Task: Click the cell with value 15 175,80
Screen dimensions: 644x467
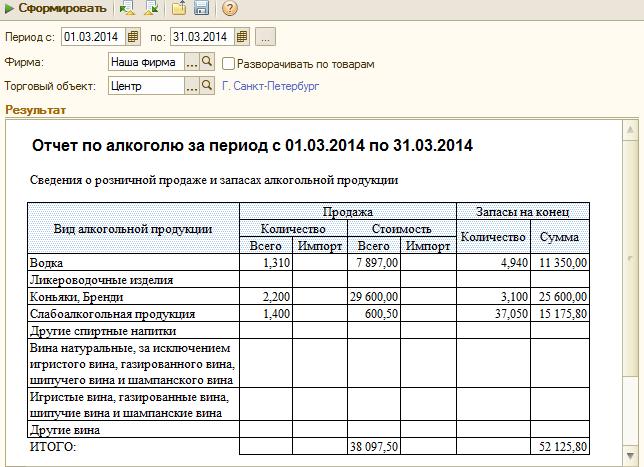Action: click(x=560, y=314)
